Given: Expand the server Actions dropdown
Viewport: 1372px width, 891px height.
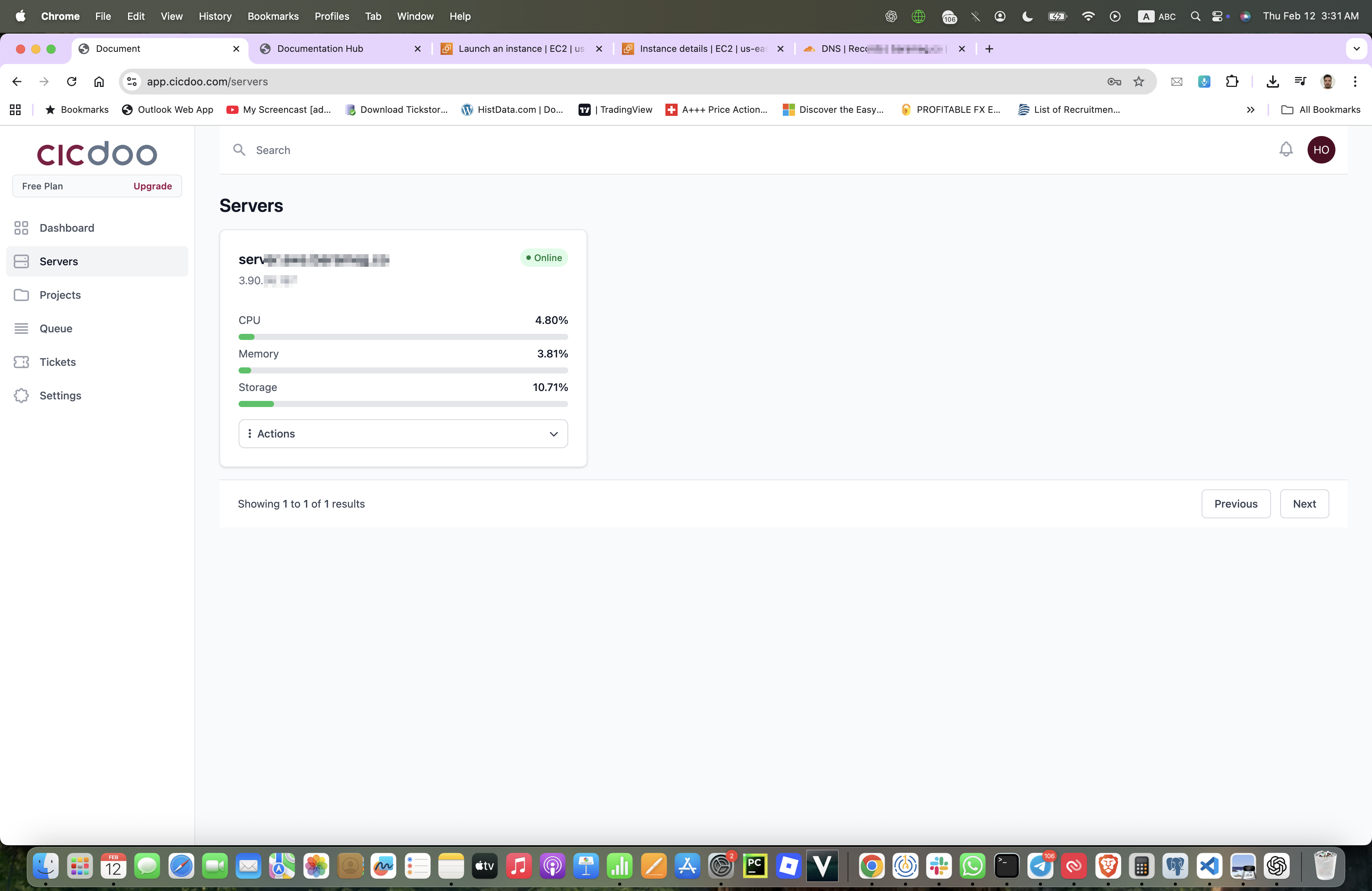Looking at the screenshot, I should [403, 434].
